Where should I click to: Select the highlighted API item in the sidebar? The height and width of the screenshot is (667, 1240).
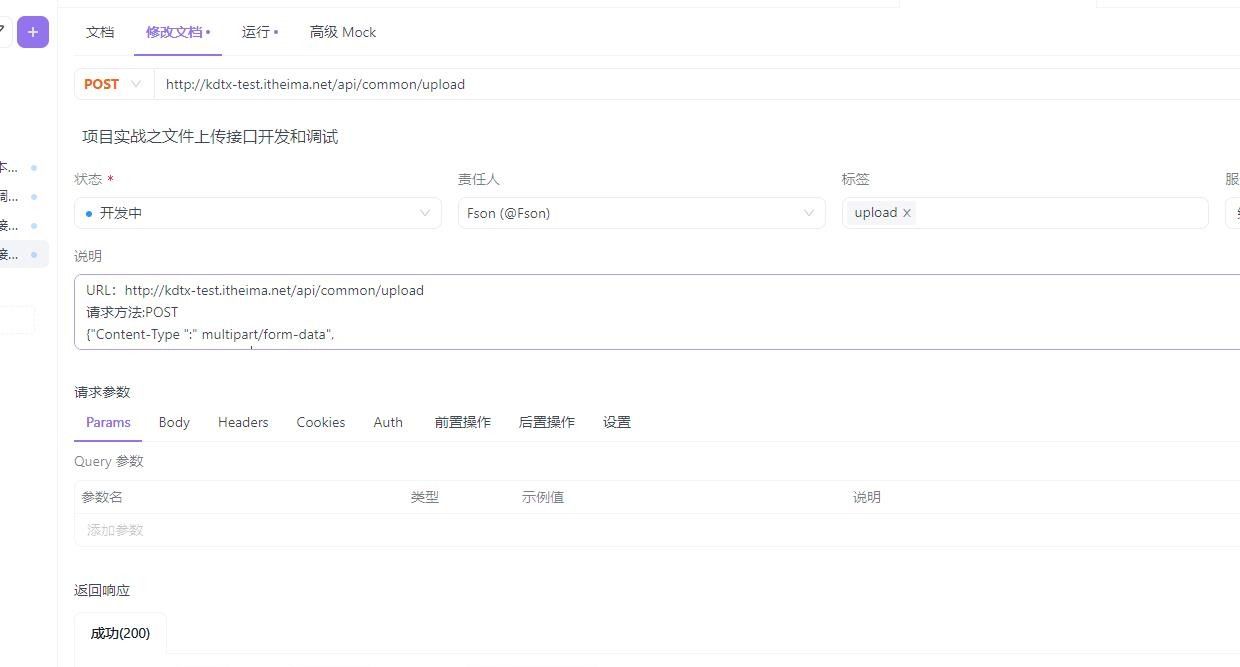[x=20, y=254]
